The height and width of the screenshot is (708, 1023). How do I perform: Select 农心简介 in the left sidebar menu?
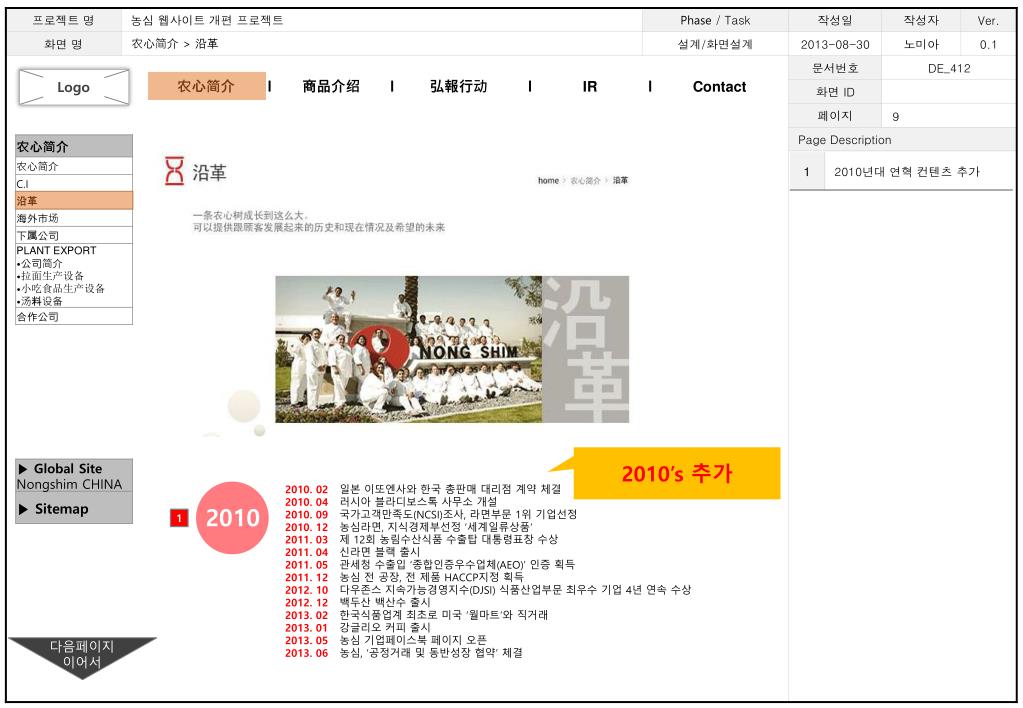74,166
